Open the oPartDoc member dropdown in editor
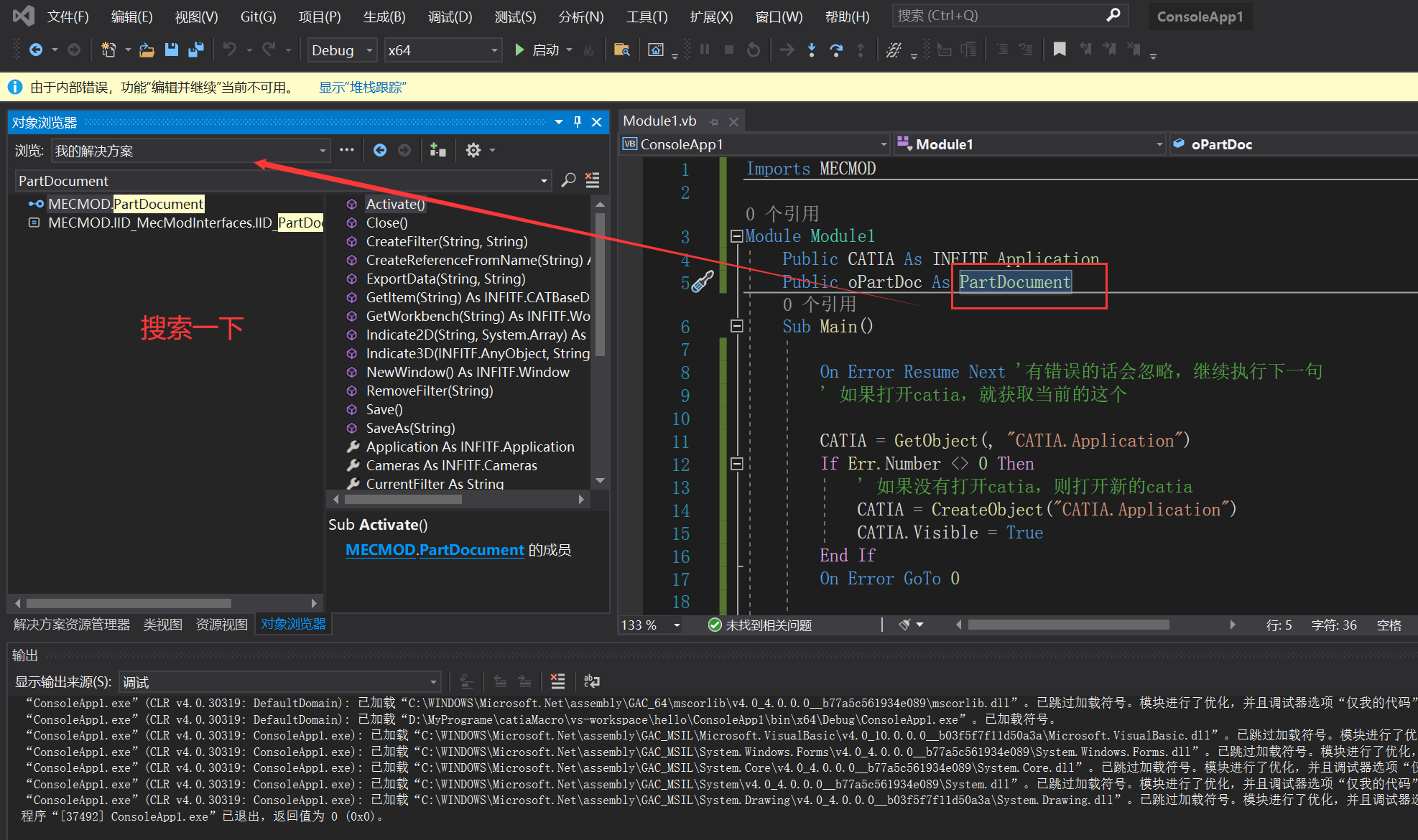This screenshot has height=840, width=1418. pos(1293,144)
